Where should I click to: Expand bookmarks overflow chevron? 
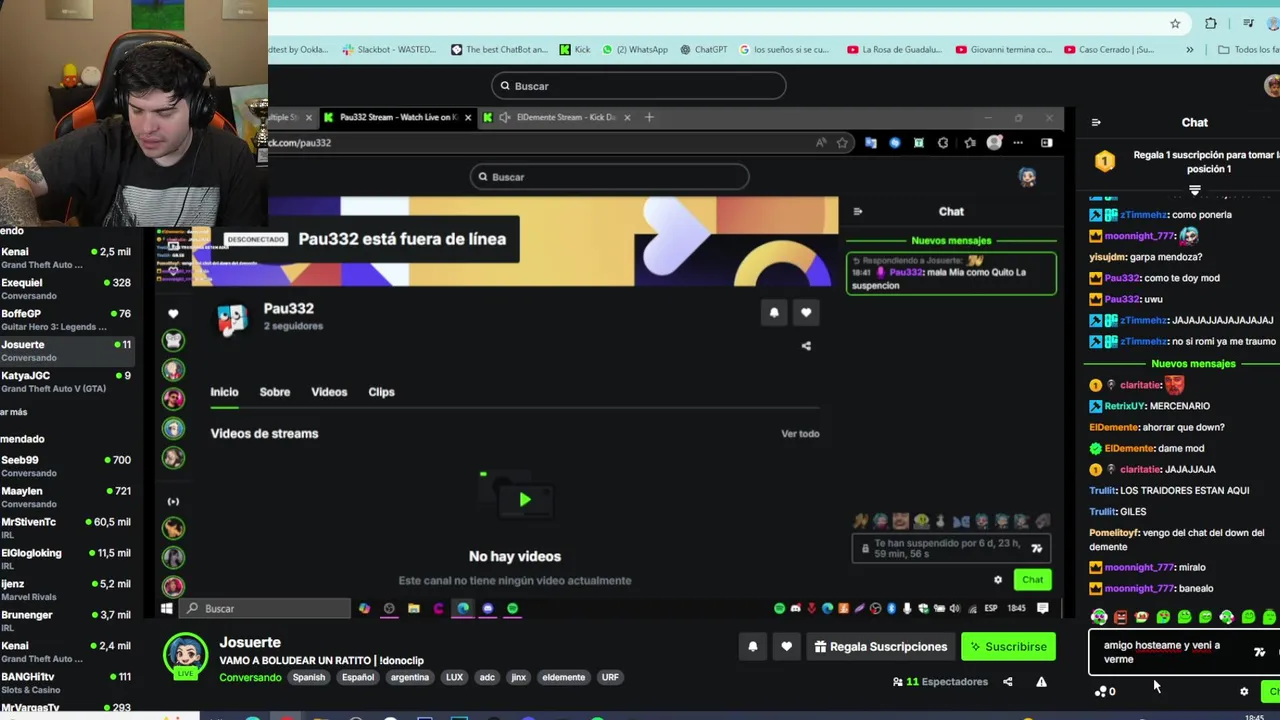1189,49
